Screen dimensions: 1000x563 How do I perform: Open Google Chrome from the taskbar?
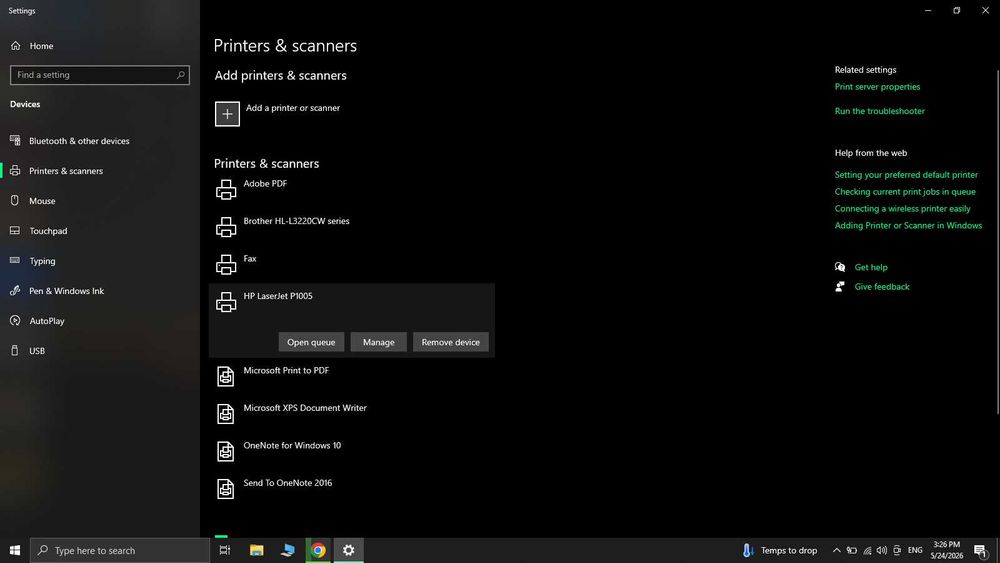318,550
